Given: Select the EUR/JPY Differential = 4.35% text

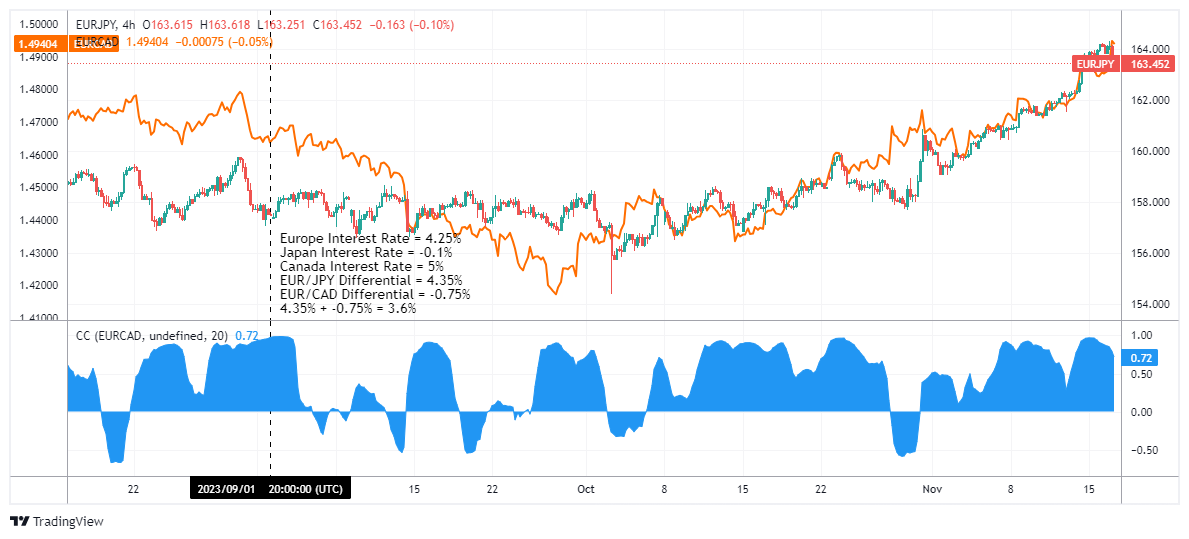Looking at the screenshot, I should [x=371, y=280].
